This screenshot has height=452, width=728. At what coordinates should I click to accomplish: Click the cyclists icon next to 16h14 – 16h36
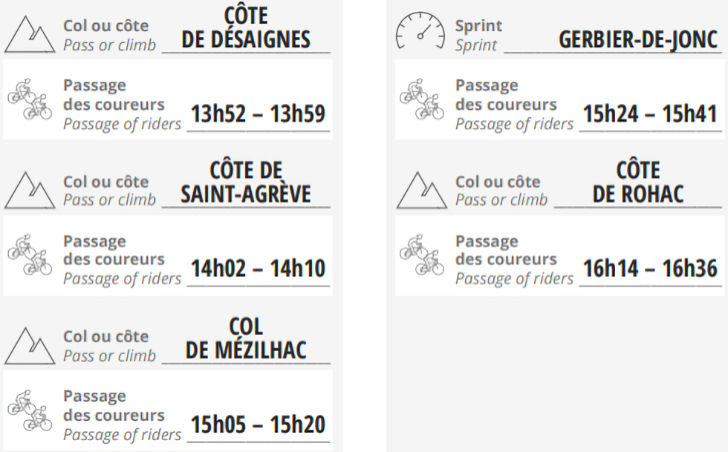point(421,255)
